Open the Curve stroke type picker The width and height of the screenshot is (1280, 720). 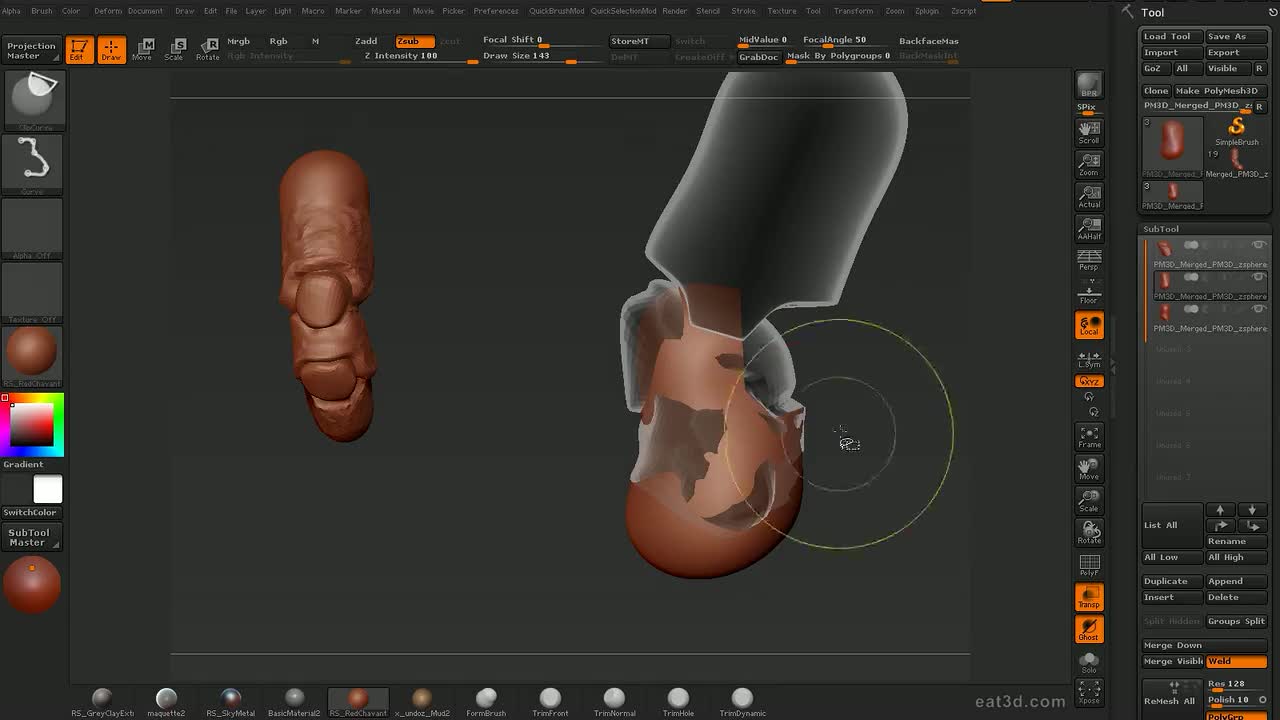33,163
